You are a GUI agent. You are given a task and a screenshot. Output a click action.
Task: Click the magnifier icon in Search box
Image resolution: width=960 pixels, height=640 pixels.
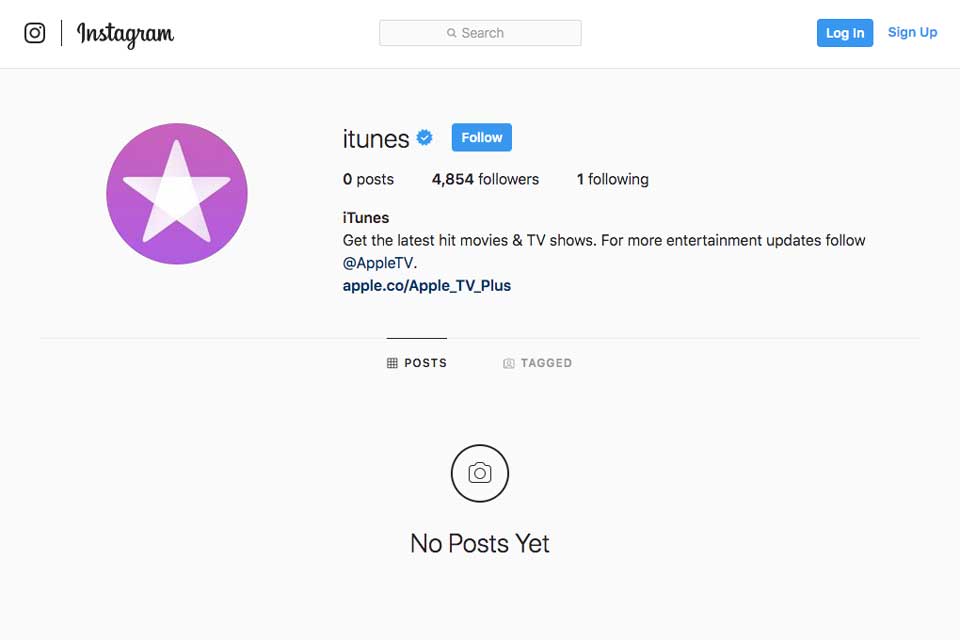pyautogui.click(x=451, y=33)
